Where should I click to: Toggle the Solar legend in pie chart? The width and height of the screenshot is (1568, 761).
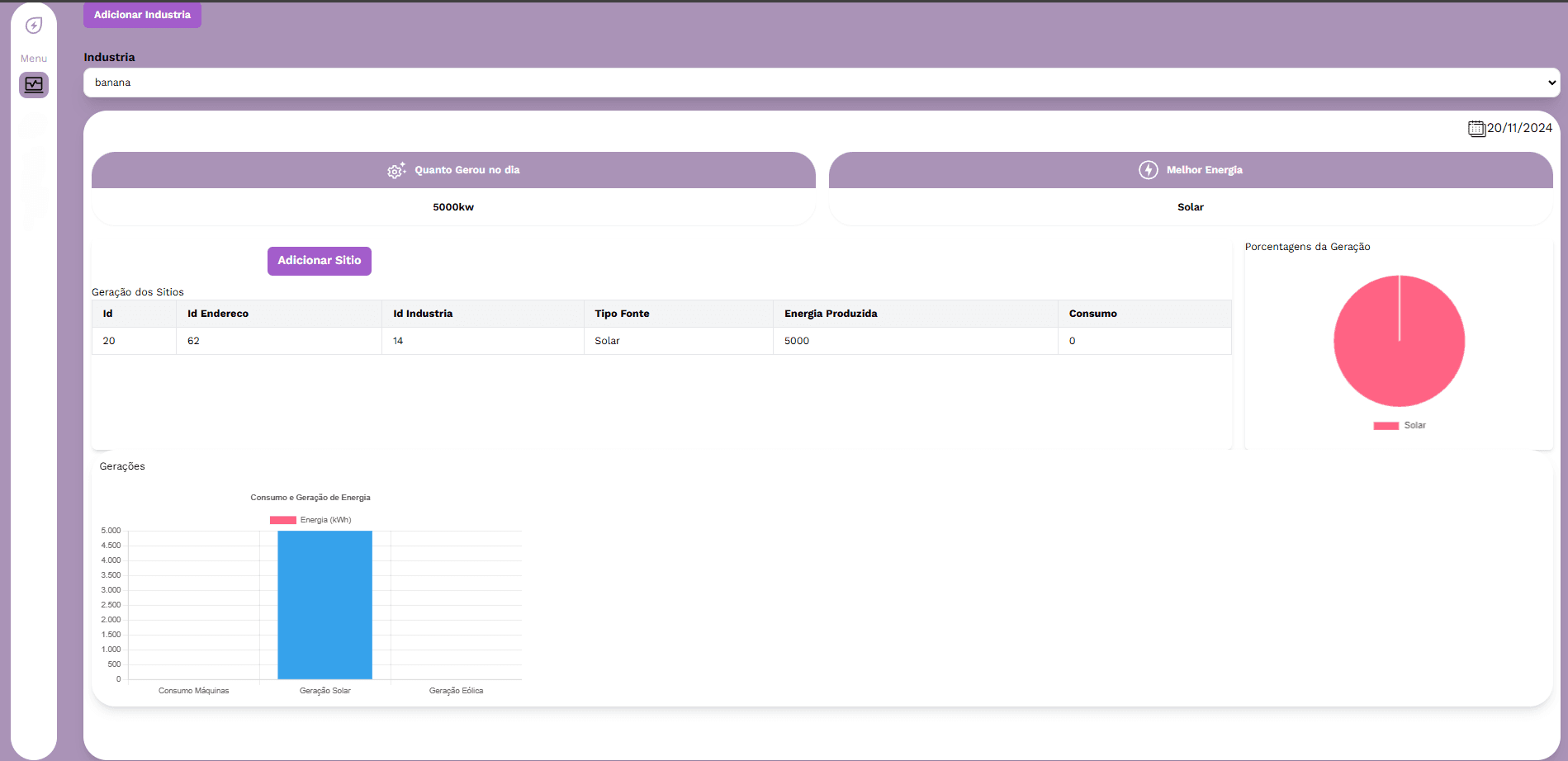1400,426
